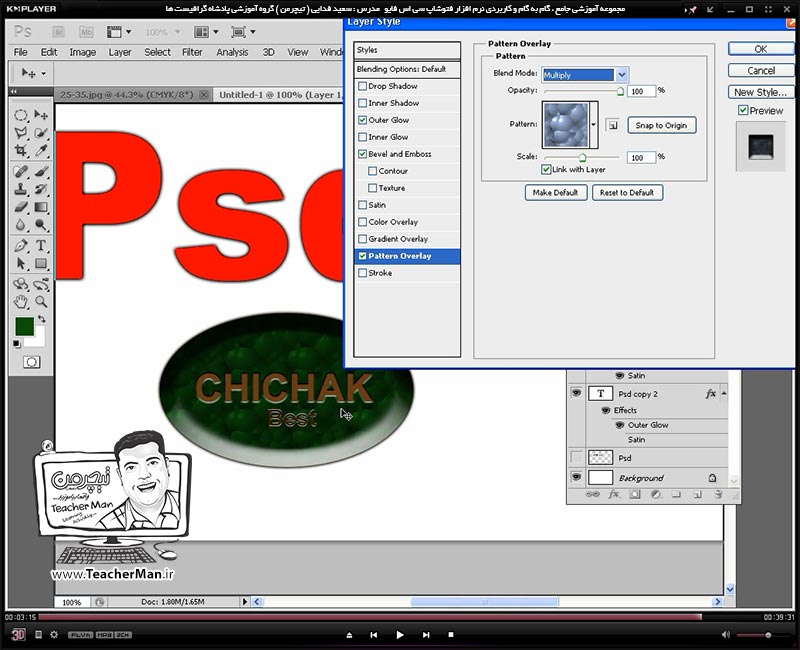The height and width of the screenshot is (650, 800).
Task: Open the Filter menu
Action: [192, 52]
